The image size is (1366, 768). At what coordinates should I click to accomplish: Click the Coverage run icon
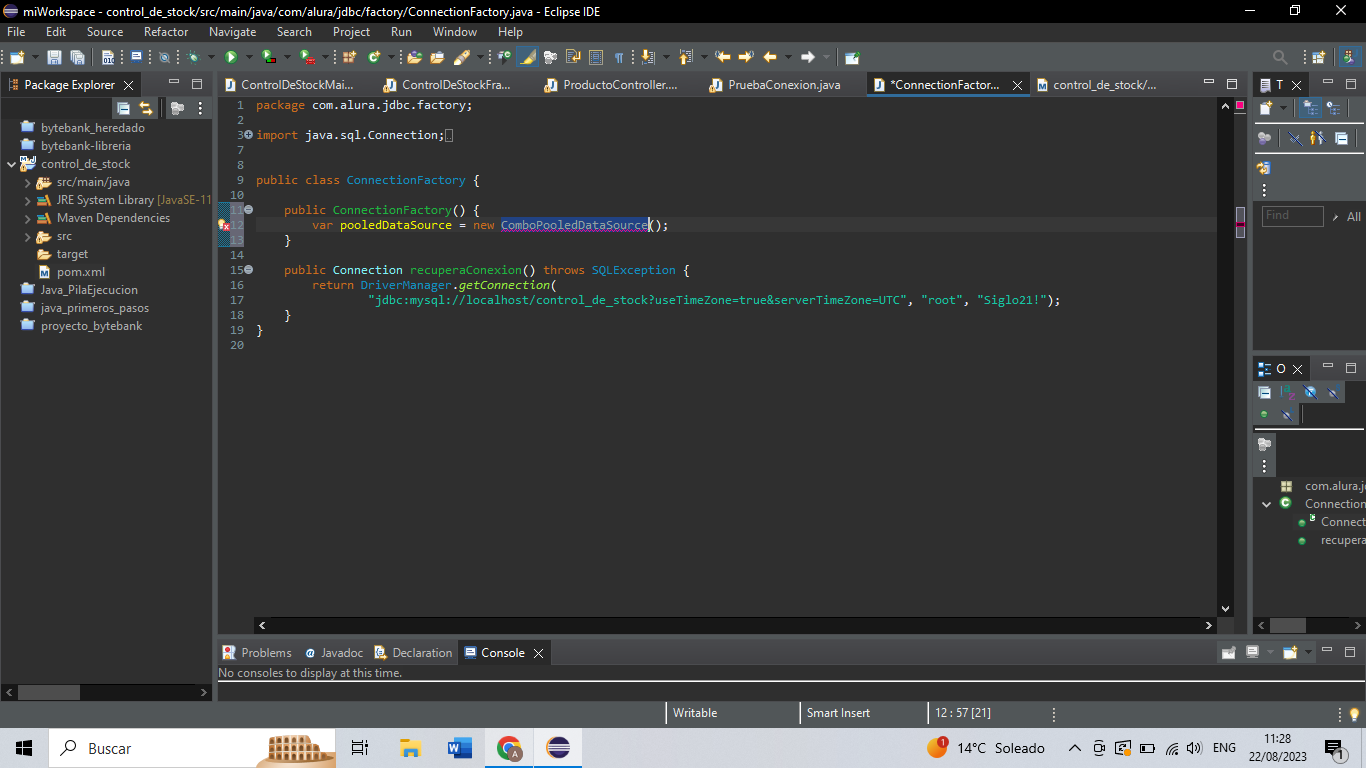(x=269, y=57)
